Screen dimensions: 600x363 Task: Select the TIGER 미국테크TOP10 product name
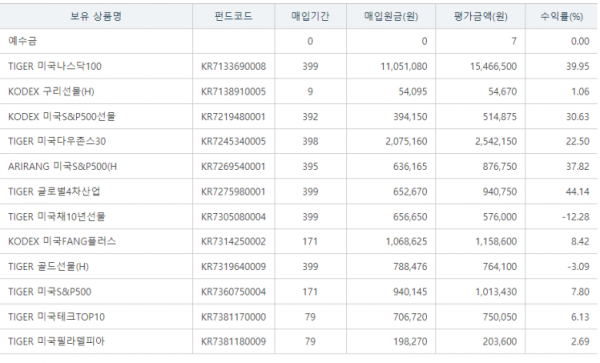(56, 317)
